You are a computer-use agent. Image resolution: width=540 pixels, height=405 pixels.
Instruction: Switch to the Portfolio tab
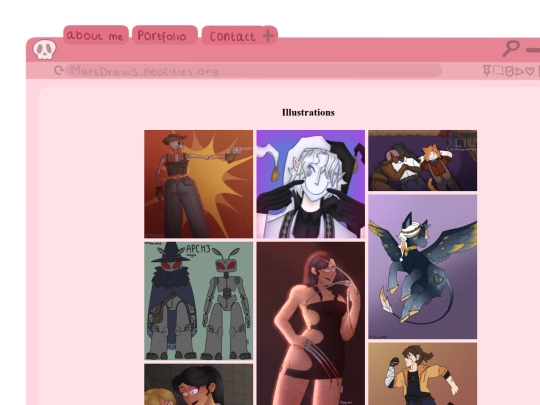click(165, 35)
